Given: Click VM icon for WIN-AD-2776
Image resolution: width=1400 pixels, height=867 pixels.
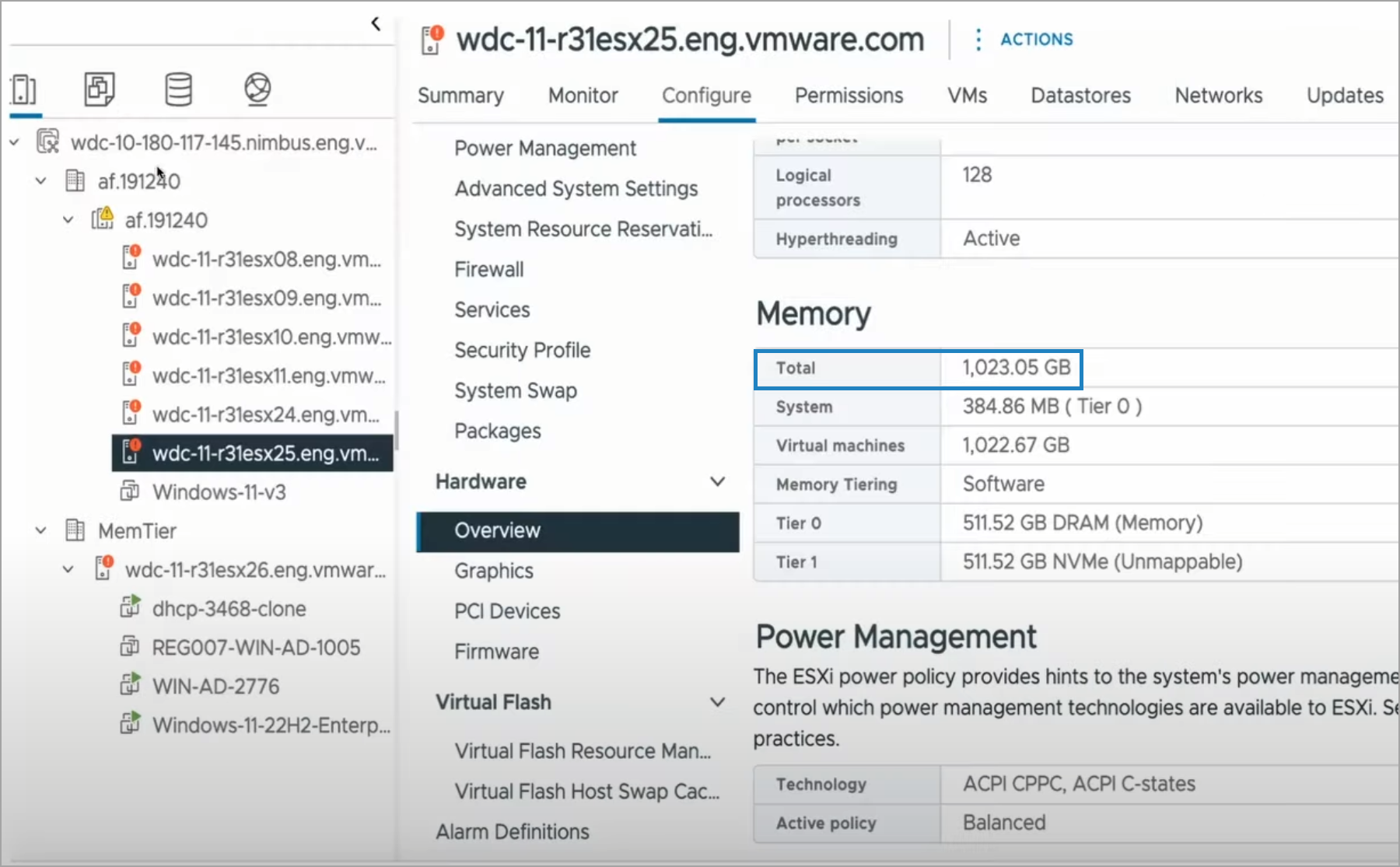Looking at the screenshot, I should click(x=130, y=685).
